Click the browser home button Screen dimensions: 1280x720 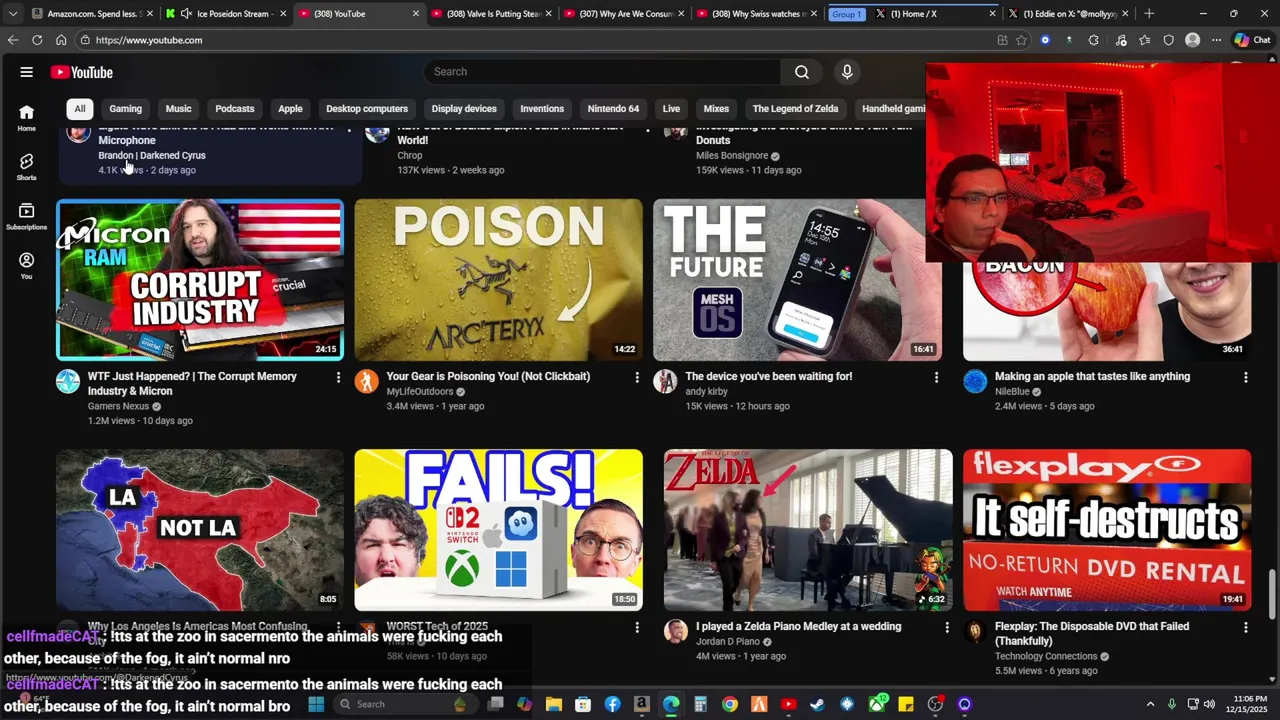pos(61,40)
